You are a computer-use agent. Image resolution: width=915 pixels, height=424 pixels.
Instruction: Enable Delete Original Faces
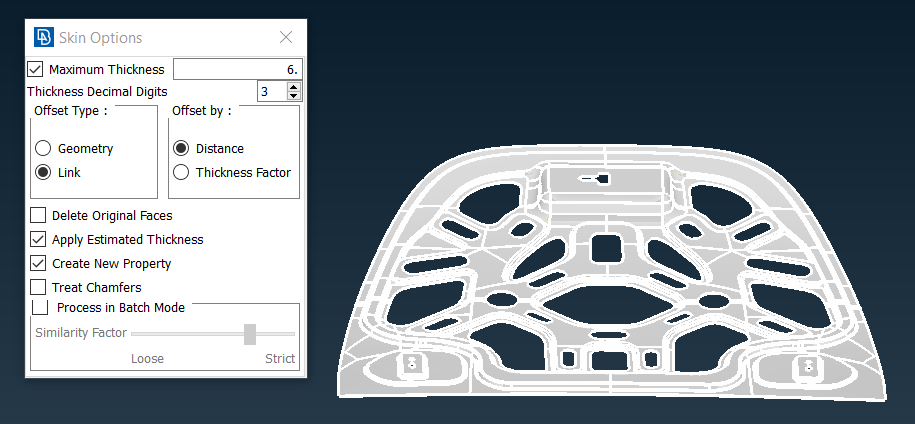point(38,215)
